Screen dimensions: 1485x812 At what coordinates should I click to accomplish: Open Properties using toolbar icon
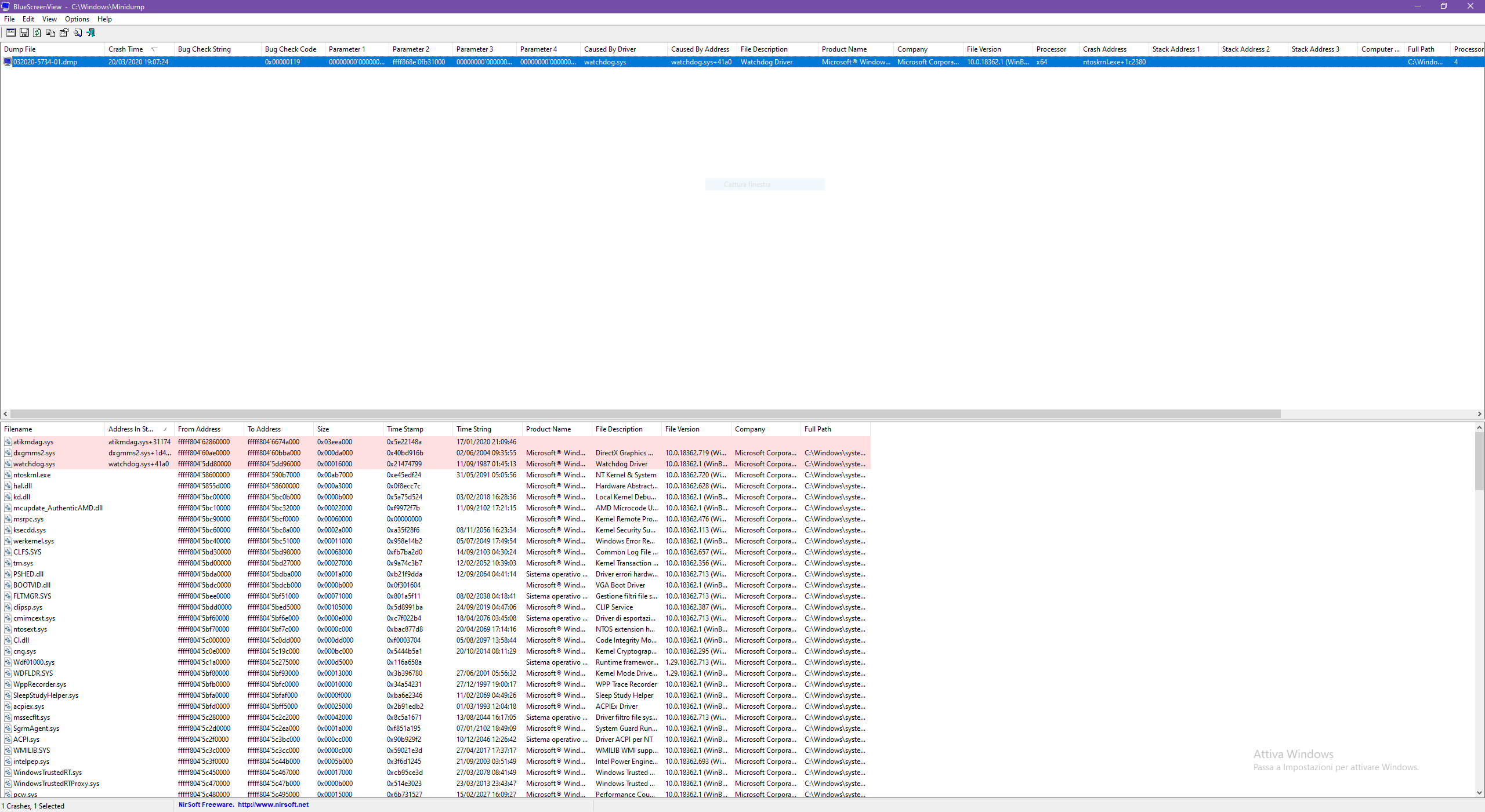64,32
